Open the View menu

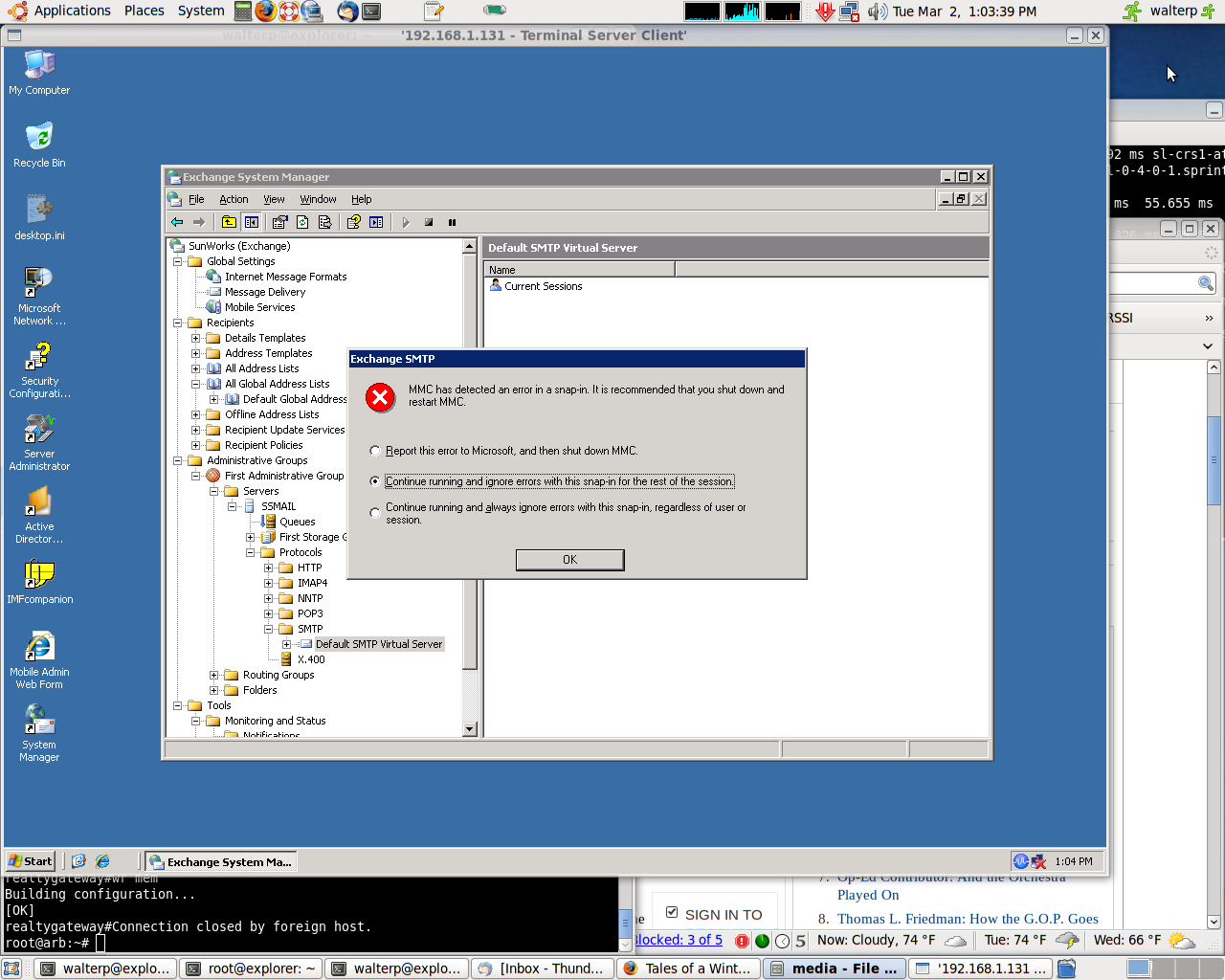[274, 199]
